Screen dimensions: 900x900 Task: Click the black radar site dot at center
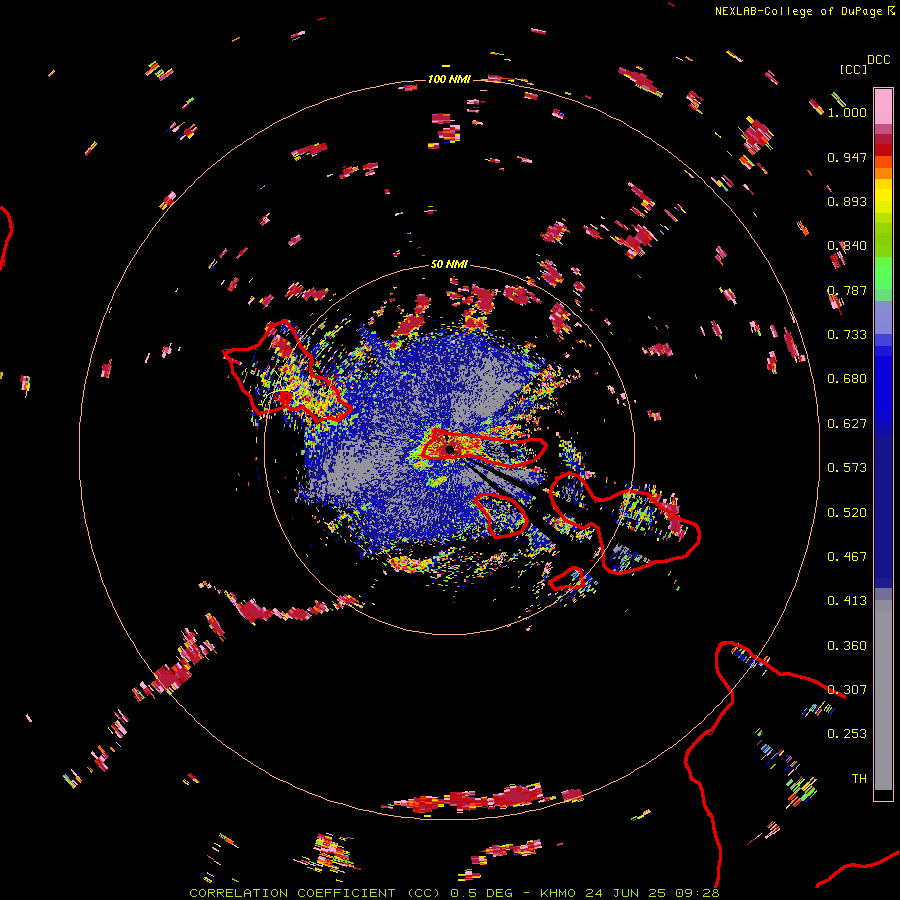[x=450, y=449]
